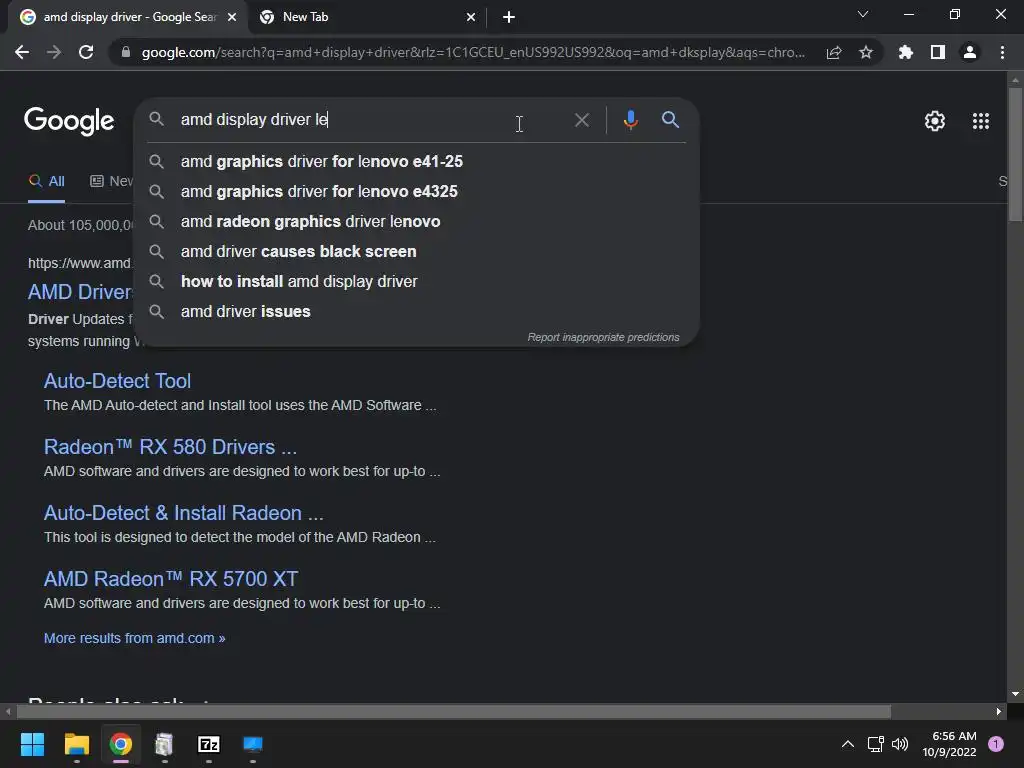View site info via the lock icon
Screen dimensions: 1024x768
(126, 52)
